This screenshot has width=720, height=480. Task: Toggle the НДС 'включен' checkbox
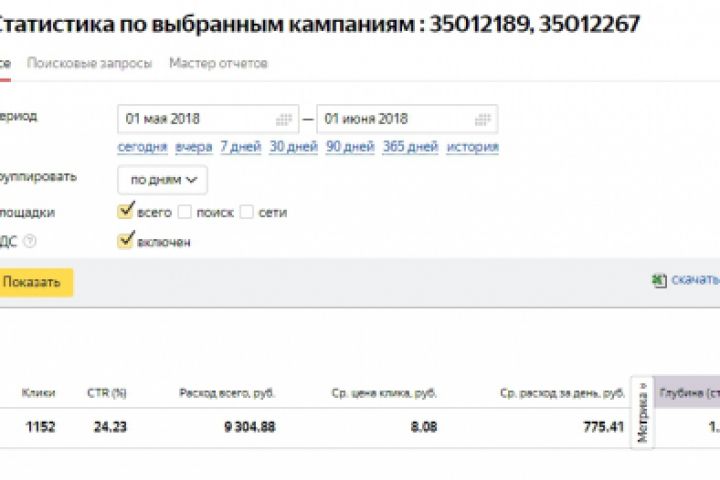coord(126,241)
